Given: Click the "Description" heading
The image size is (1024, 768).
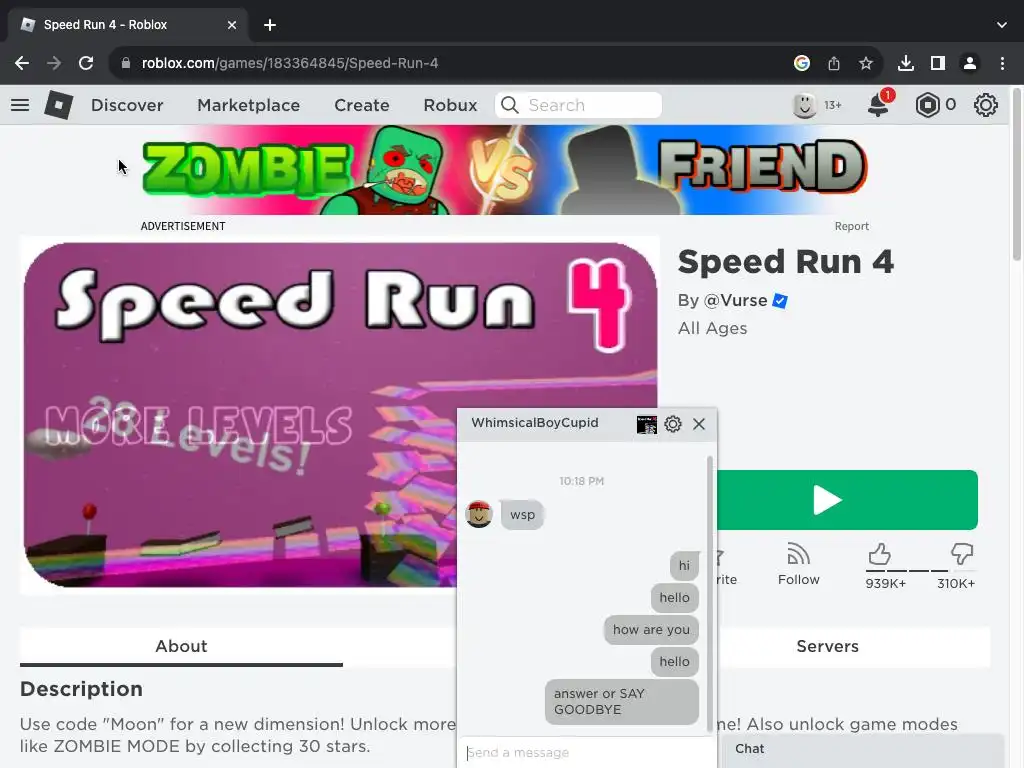Looking at the screenshot, I should pos(81,689).
